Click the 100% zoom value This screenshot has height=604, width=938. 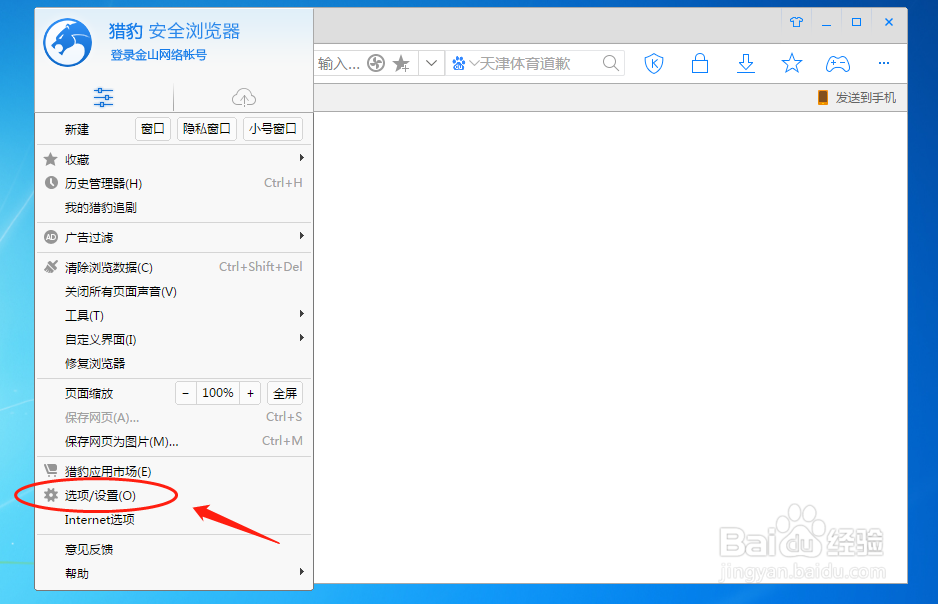[x=218, y=393]
